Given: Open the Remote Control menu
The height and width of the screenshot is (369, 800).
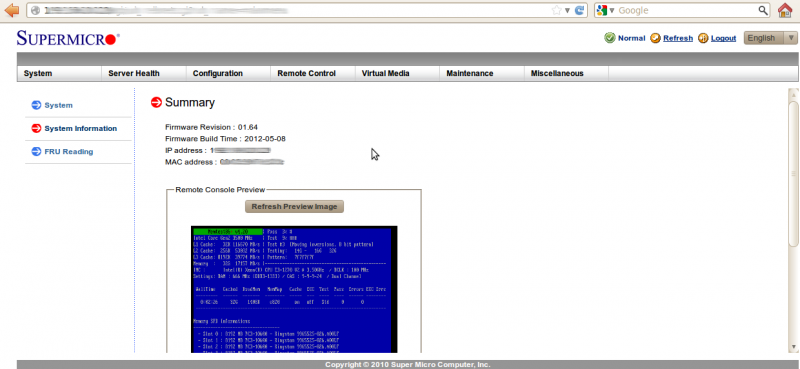Looking at the screenshot, I should coord(307,73).
